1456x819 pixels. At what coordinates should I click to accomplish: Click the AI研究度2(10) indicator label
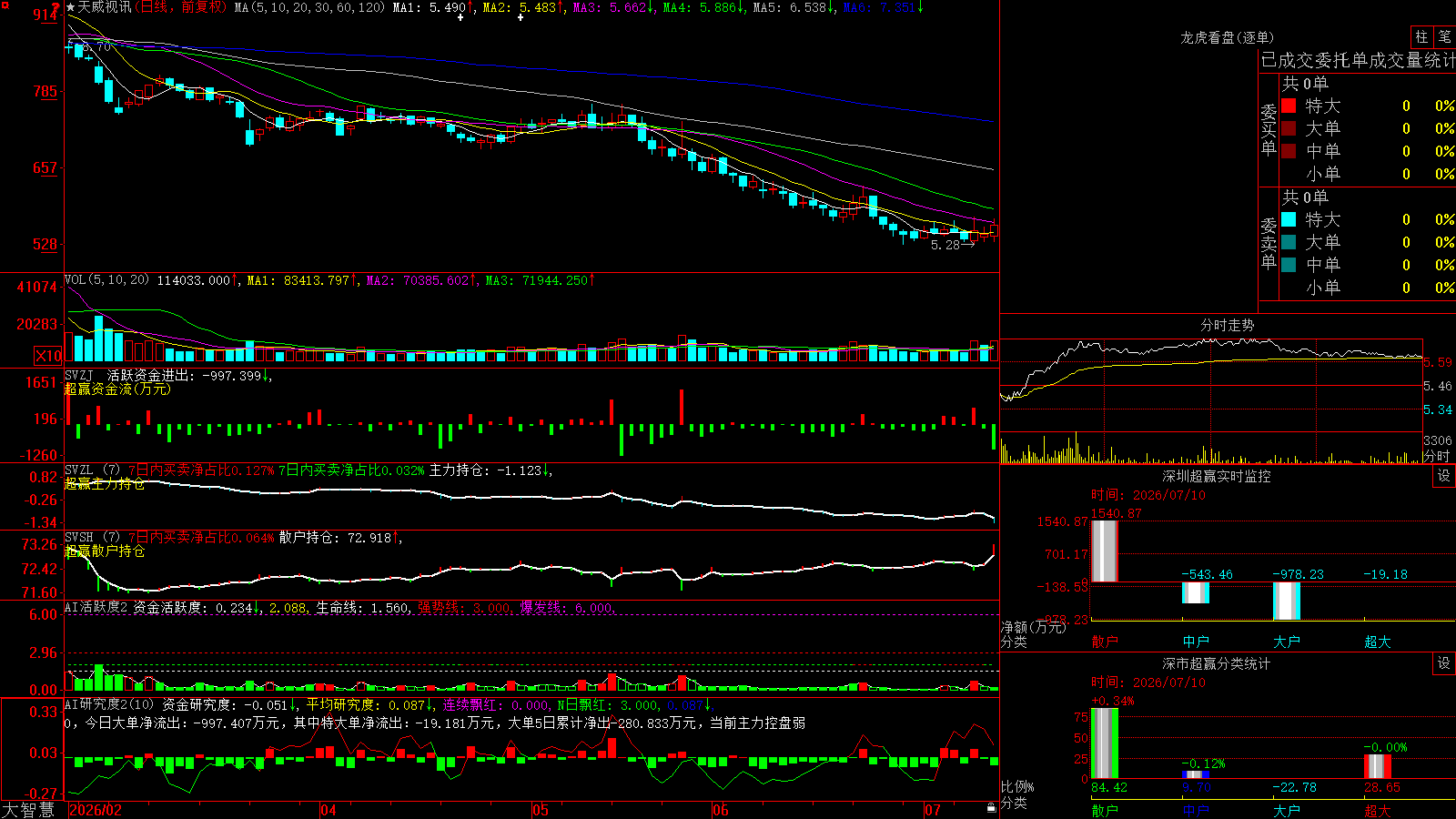click(110, 704)
